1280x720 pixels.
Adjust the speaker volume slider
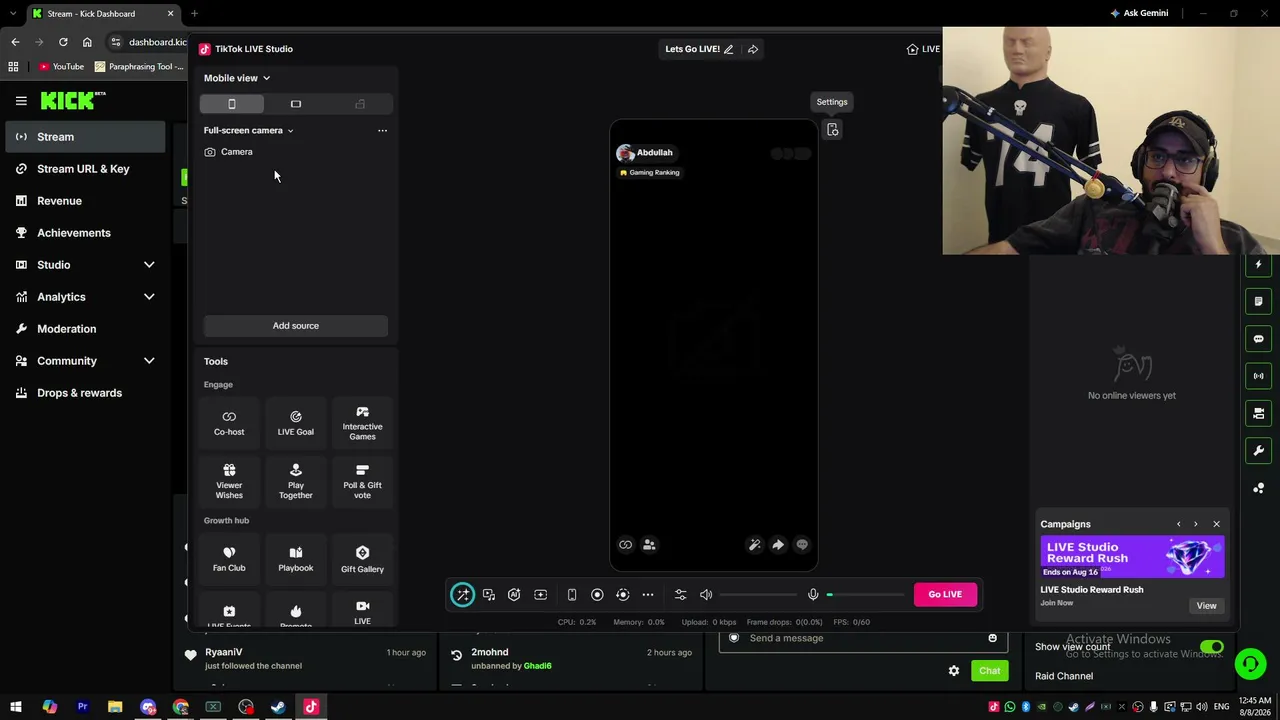[758, 595]
